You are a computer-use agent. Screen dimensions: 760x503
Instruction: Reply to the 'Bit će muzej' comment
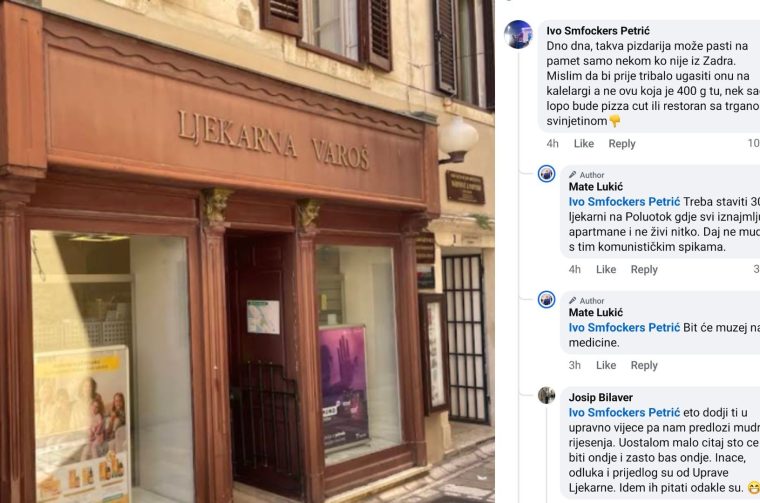(x=644, y=365)
